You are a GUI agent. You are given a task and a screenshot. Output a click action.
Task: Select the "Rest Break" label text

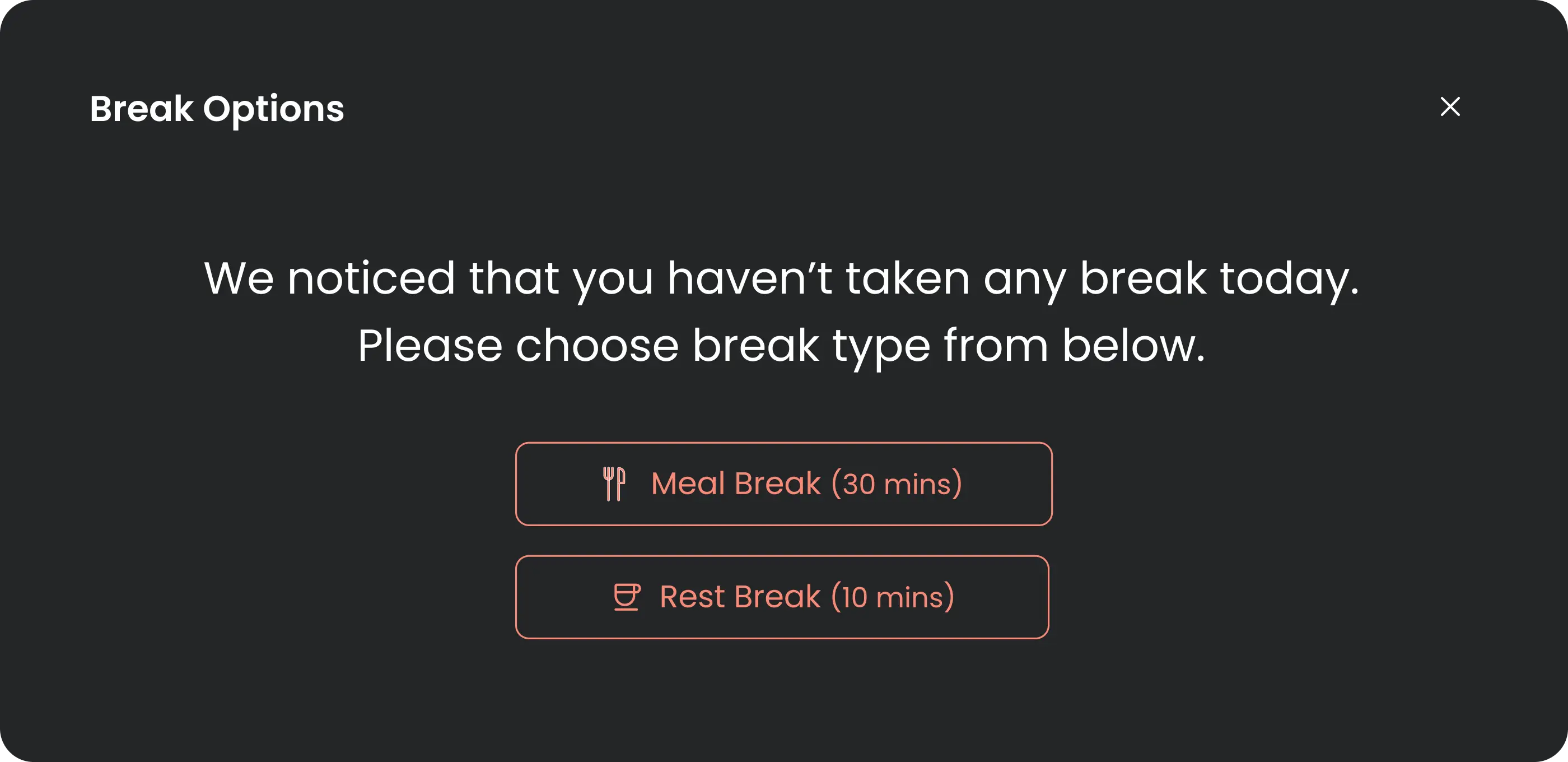click(740, 597)
